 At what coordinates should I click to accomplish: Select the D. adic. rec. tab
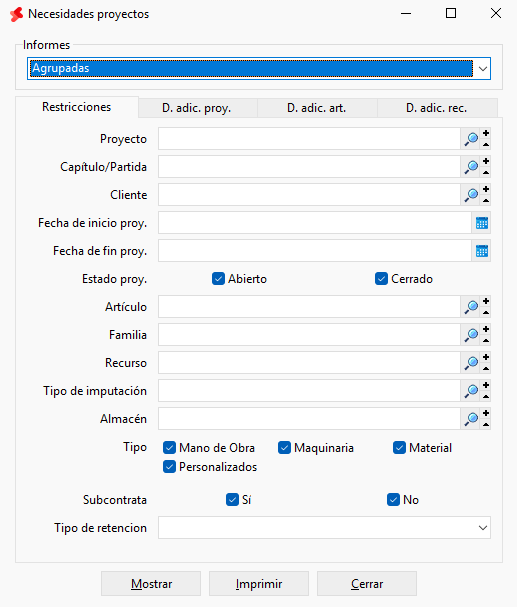[x=437, y=108]
